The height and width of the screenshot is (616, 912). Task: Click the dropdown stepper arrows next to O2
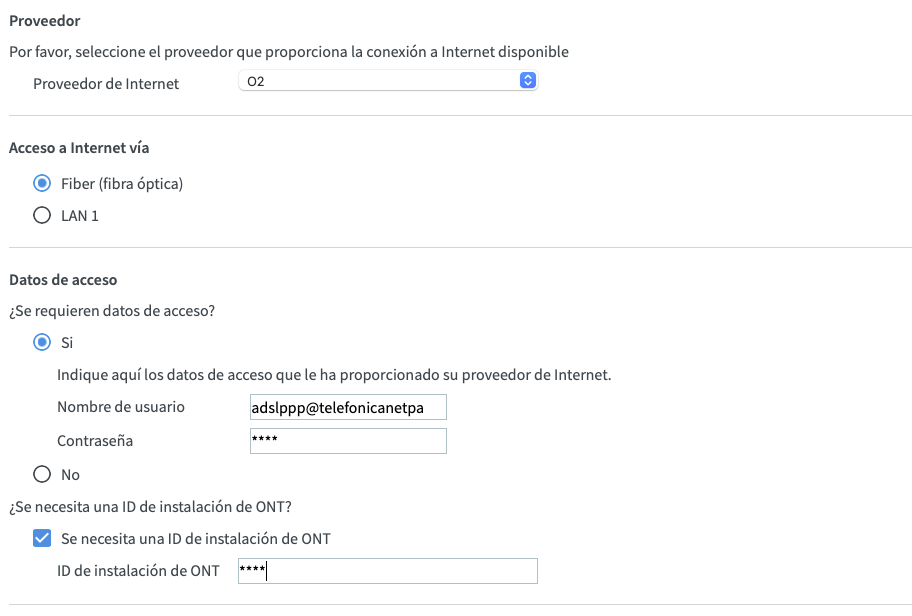coord(528,80)
